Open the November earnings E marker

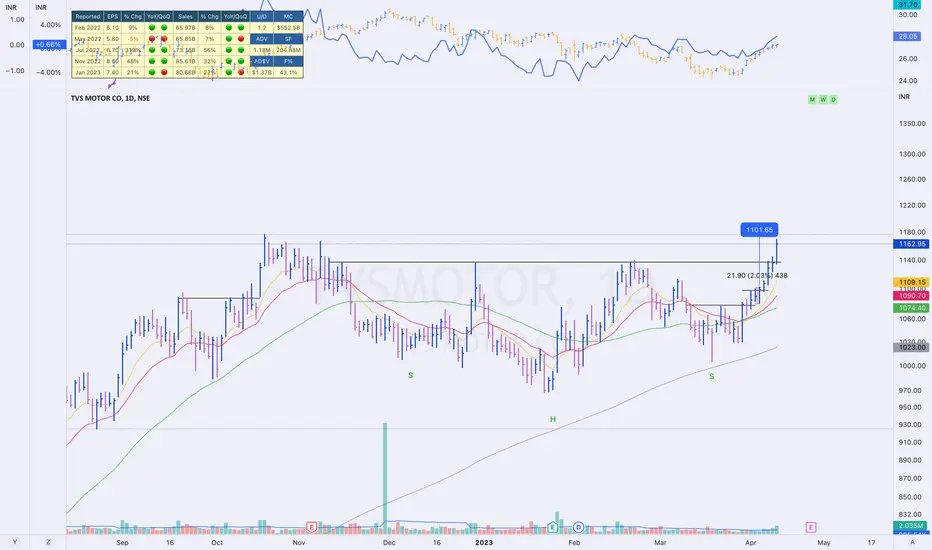click(x=311, y=527)
